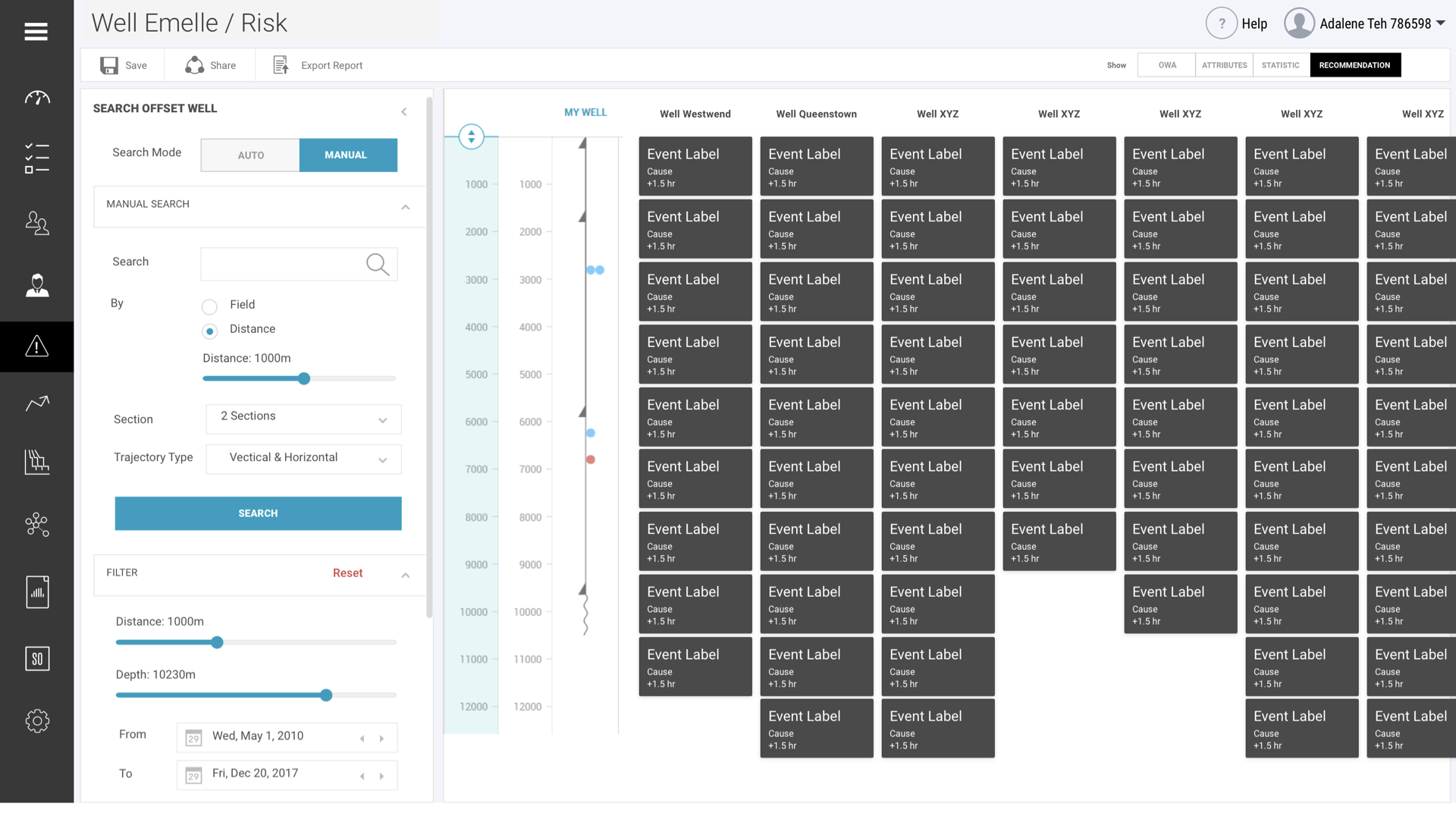Click the Depth 10230m slider handle

tap(326, 695)
